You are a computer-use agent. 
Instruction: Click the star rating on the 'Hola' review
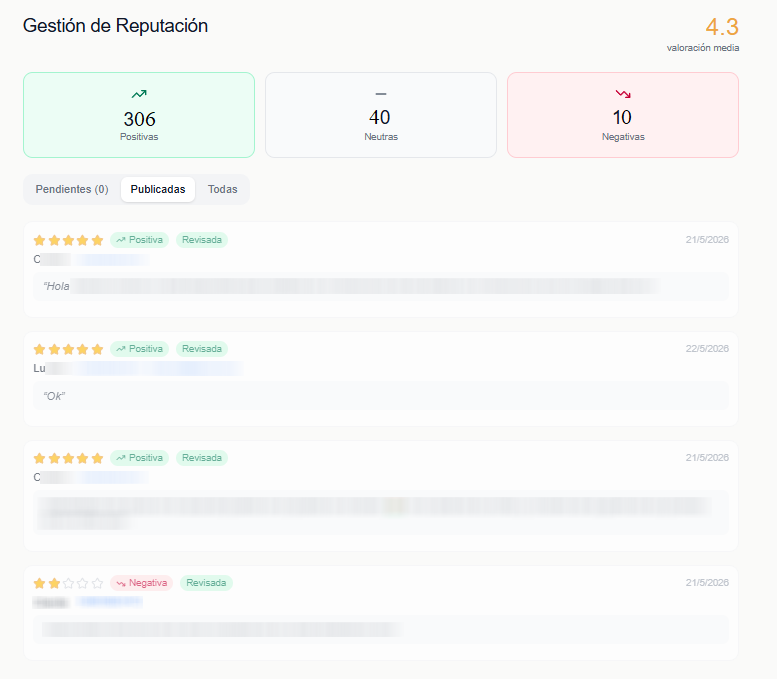tap(68, 240)
